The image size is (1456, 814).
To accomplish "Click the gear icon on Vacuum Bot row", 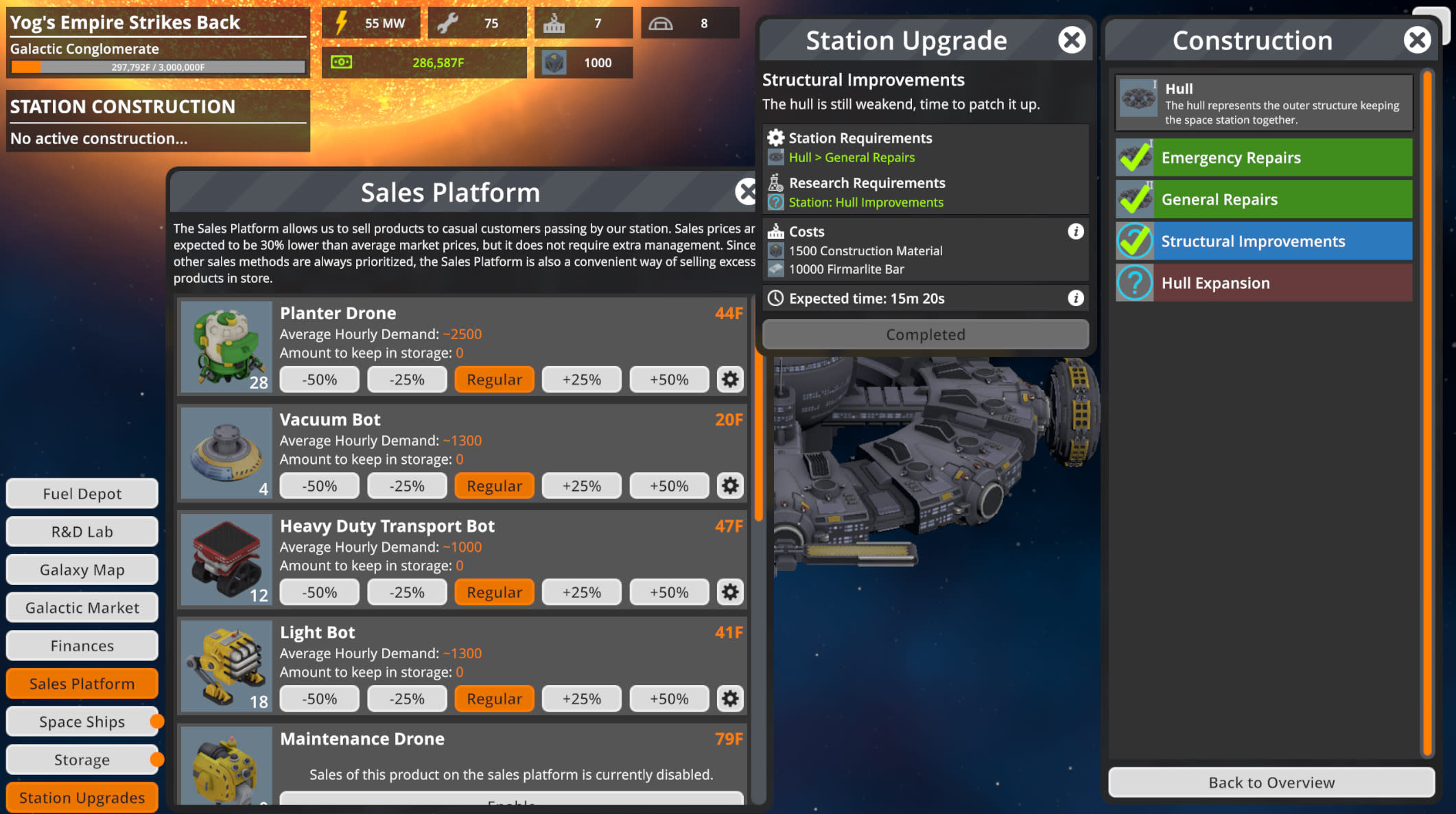I will (730, 486).
